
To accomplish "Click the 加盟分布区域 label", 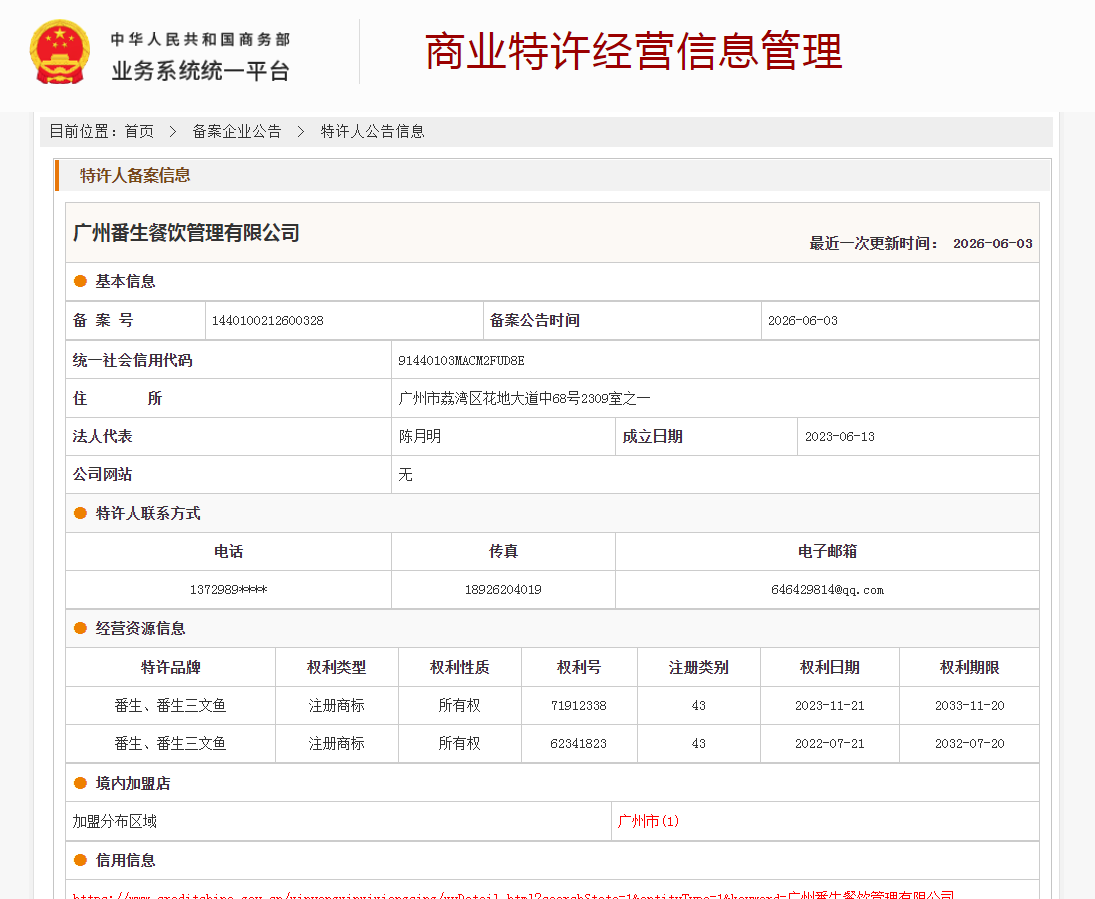I will 115,821.
